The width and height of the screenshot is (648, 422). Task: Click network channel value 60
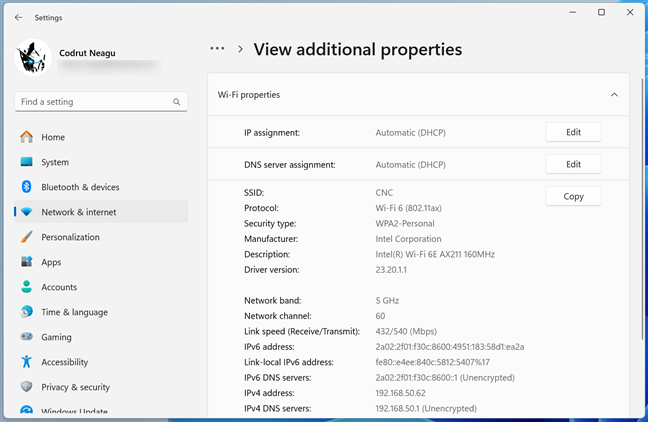click(380, 316)
